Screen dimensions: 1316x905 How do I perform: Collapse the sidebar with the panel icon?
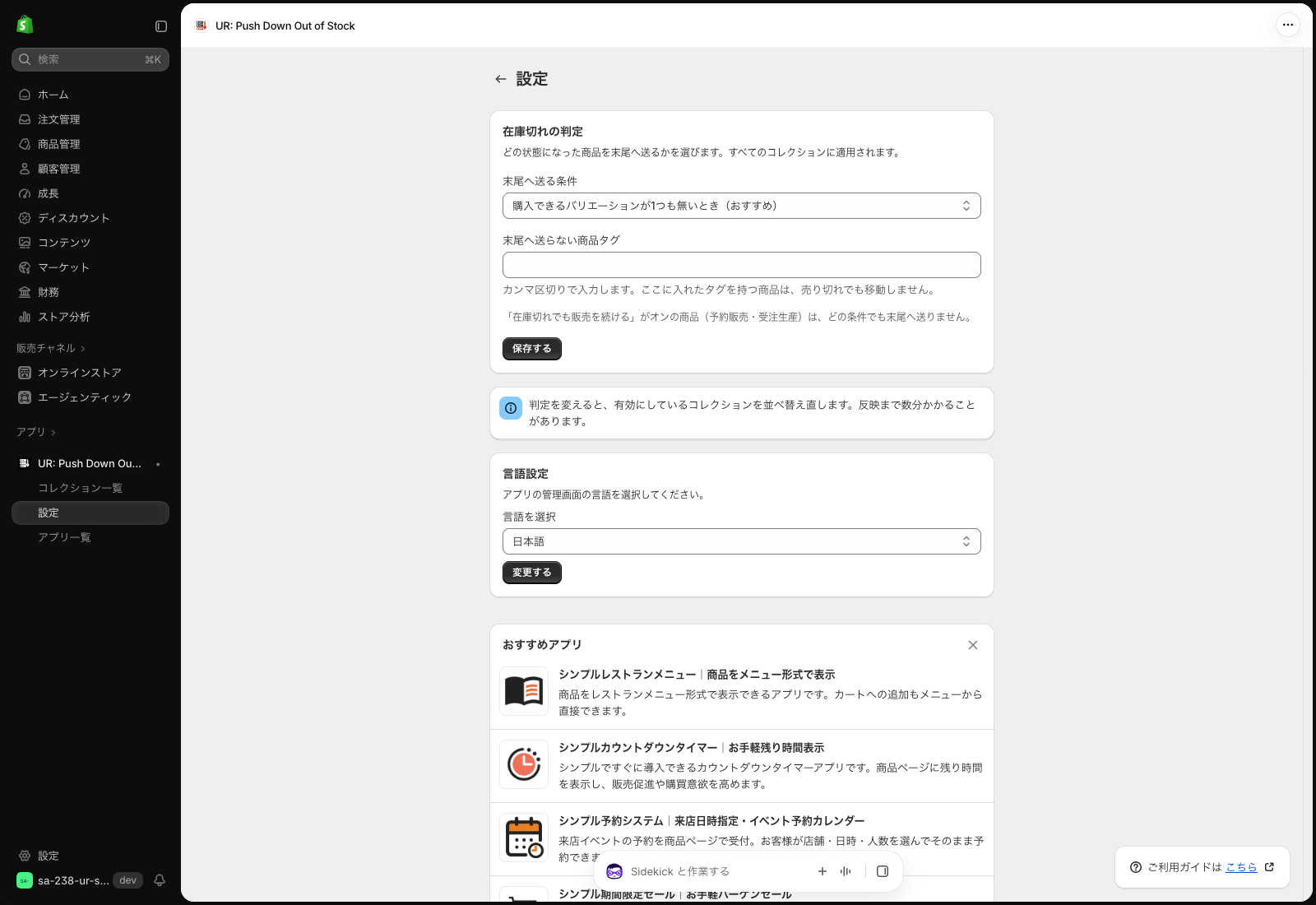[161, 26]
